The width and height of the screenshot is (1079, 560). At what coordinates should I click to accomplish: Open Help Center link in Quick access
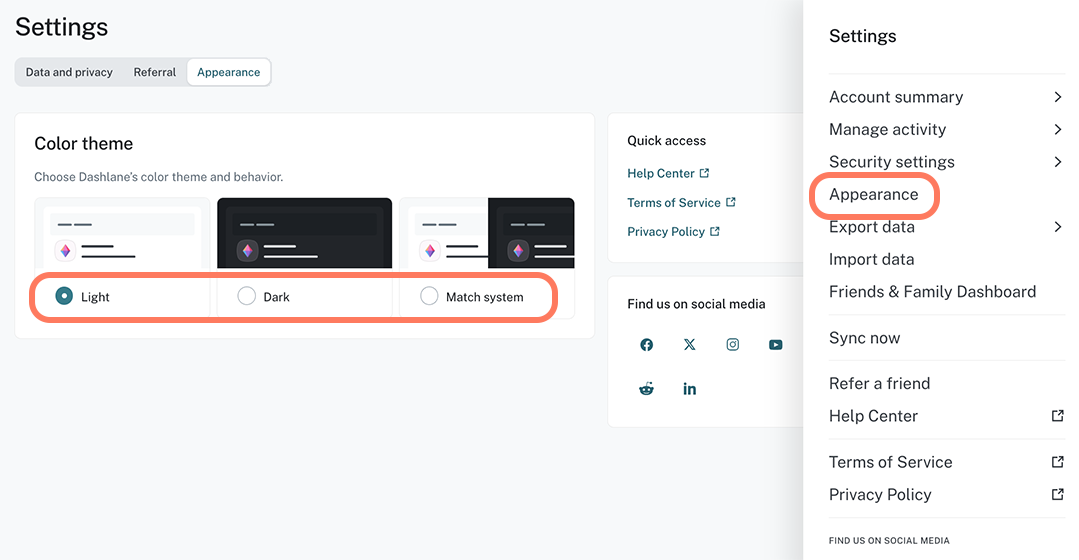click(x=661, y=173)
